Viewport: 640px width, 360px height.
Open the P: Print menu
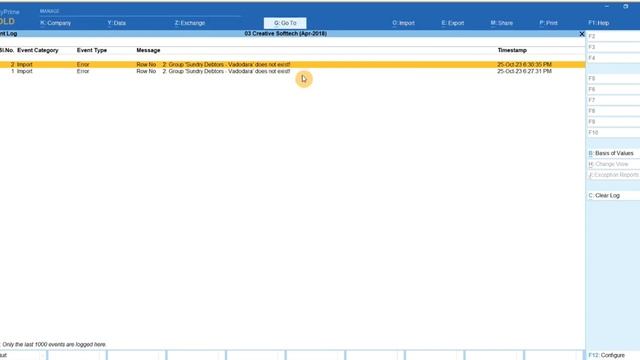[548, 23]
